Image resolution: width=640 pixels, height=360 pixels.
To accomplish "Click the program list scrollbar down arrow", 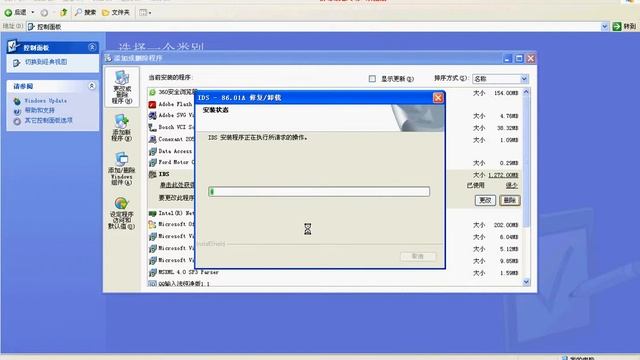I will pyautogui.click(x=526, y=282).
